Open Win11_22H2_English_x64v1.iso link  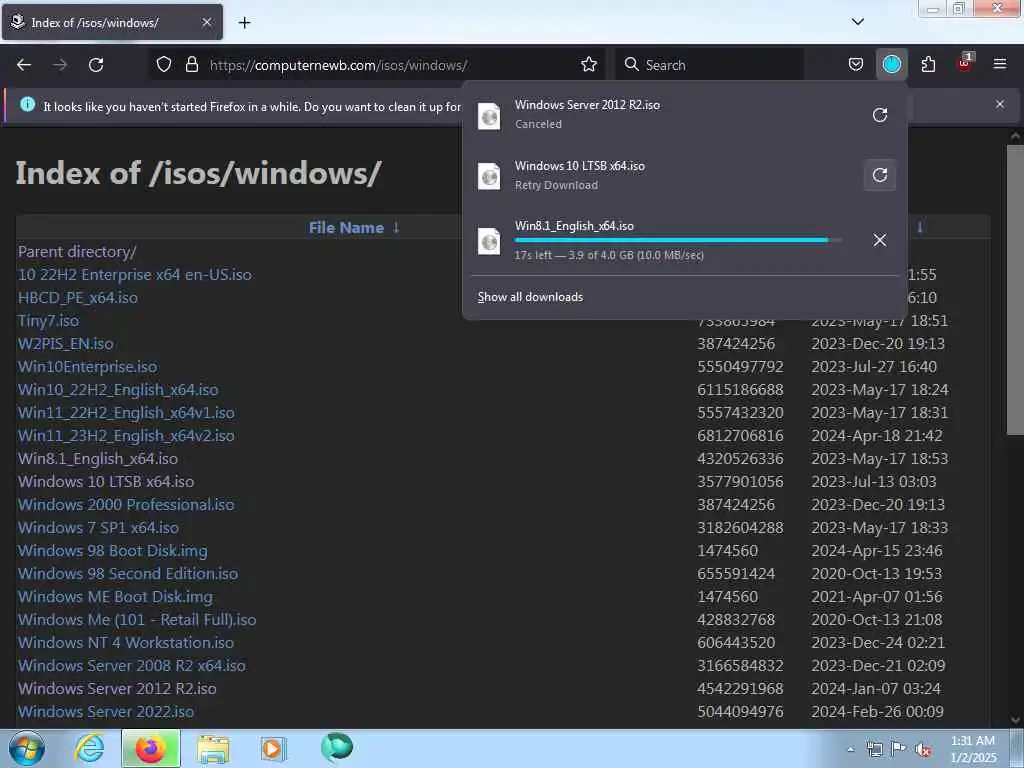point(126,413)
